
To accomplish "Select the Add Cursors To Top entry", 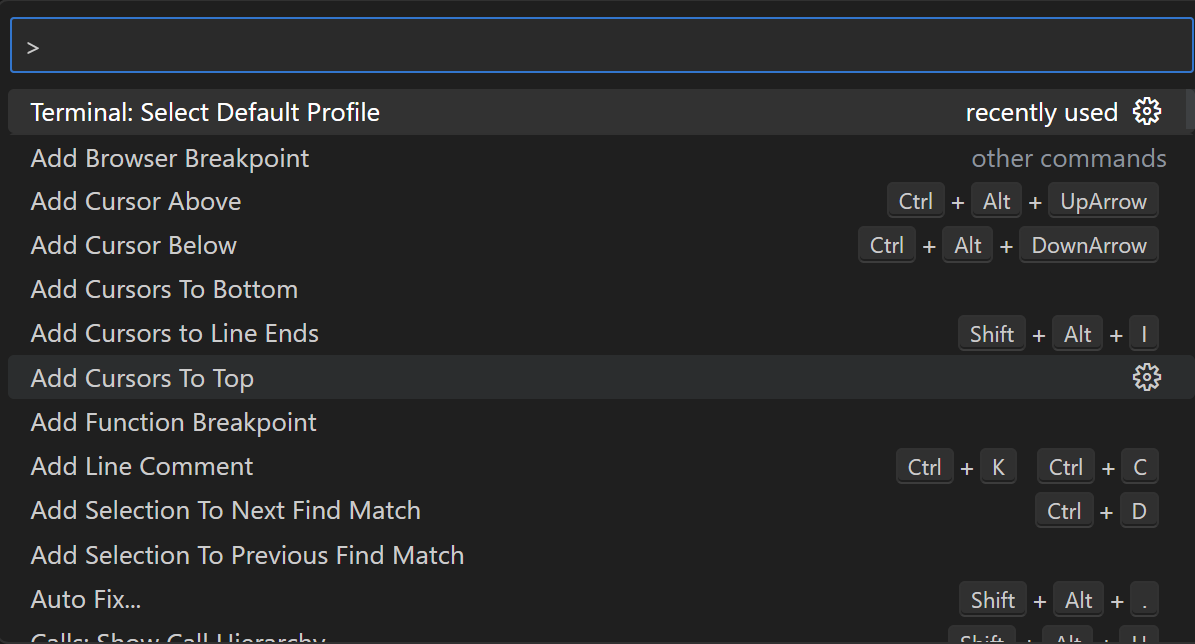I will (142, 378).
